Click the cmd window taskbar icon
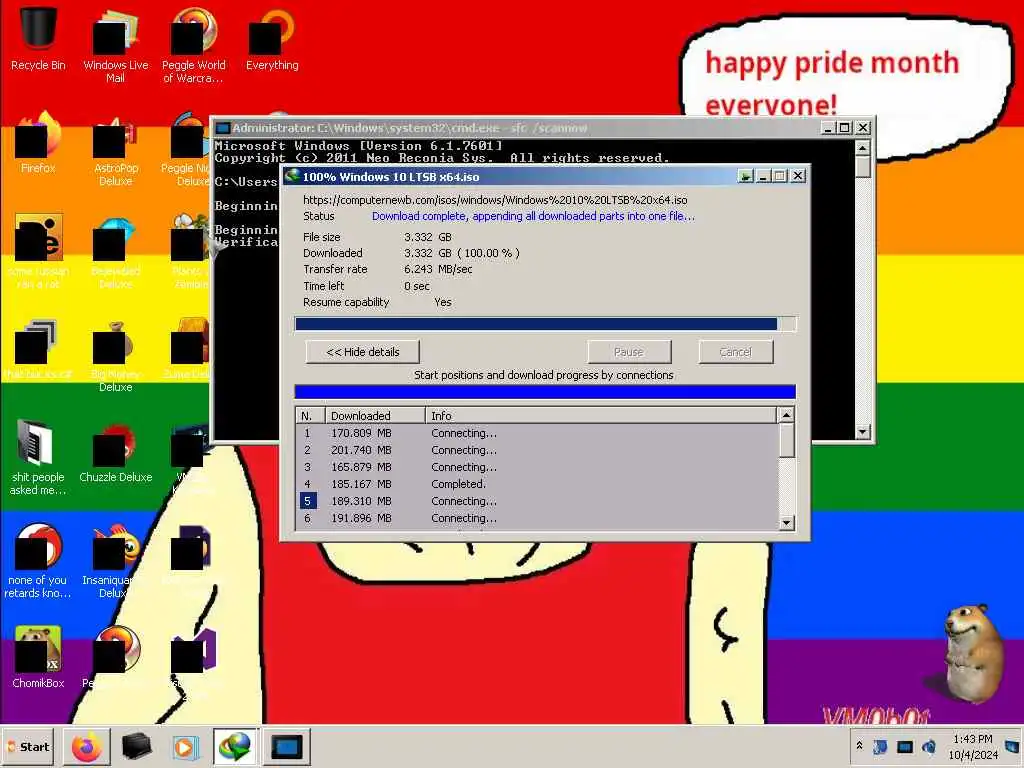Viewport: 1024px width, 768px height. (286, 746)
